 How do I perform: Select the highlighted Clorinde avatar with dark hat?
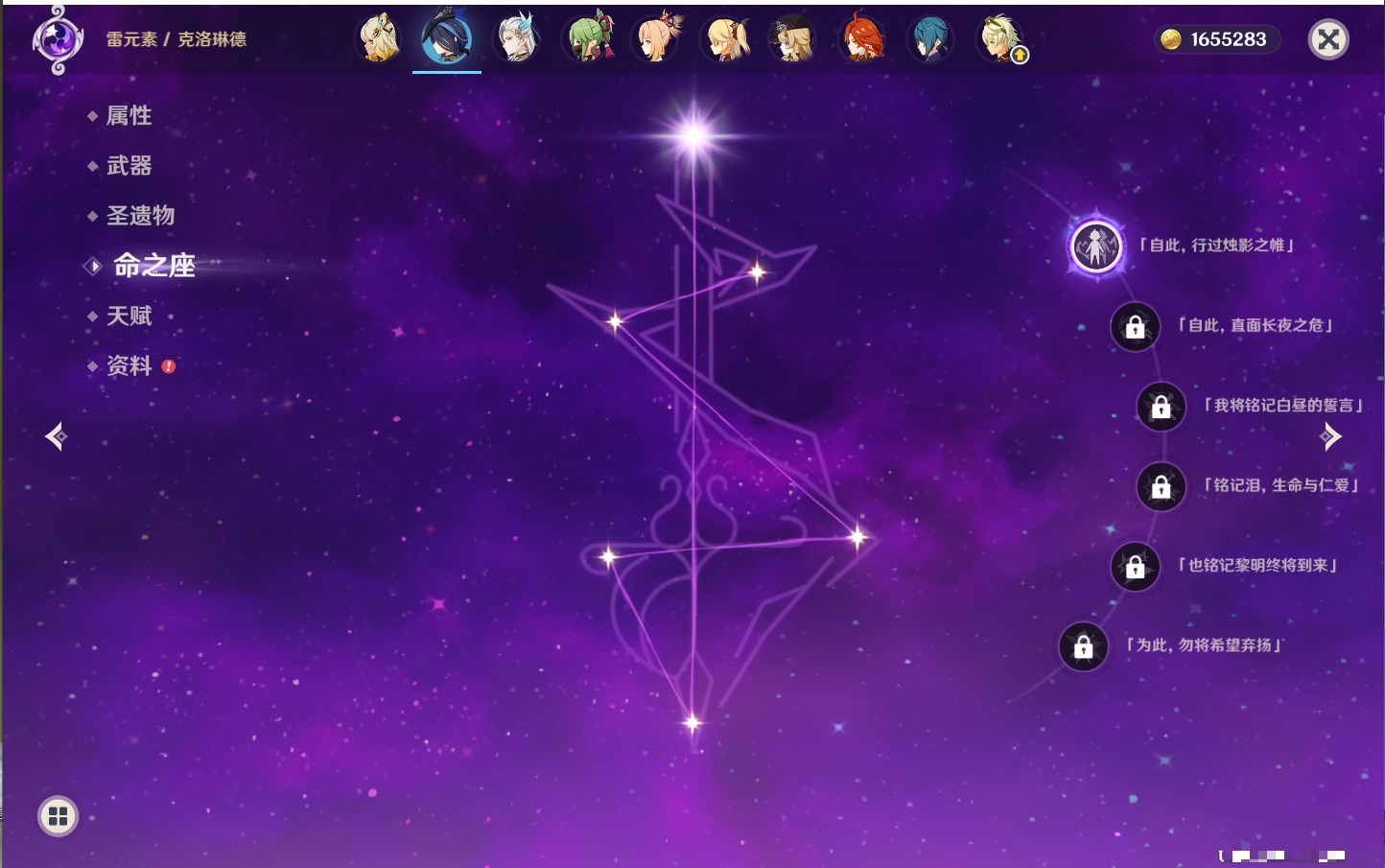(447, 38)
